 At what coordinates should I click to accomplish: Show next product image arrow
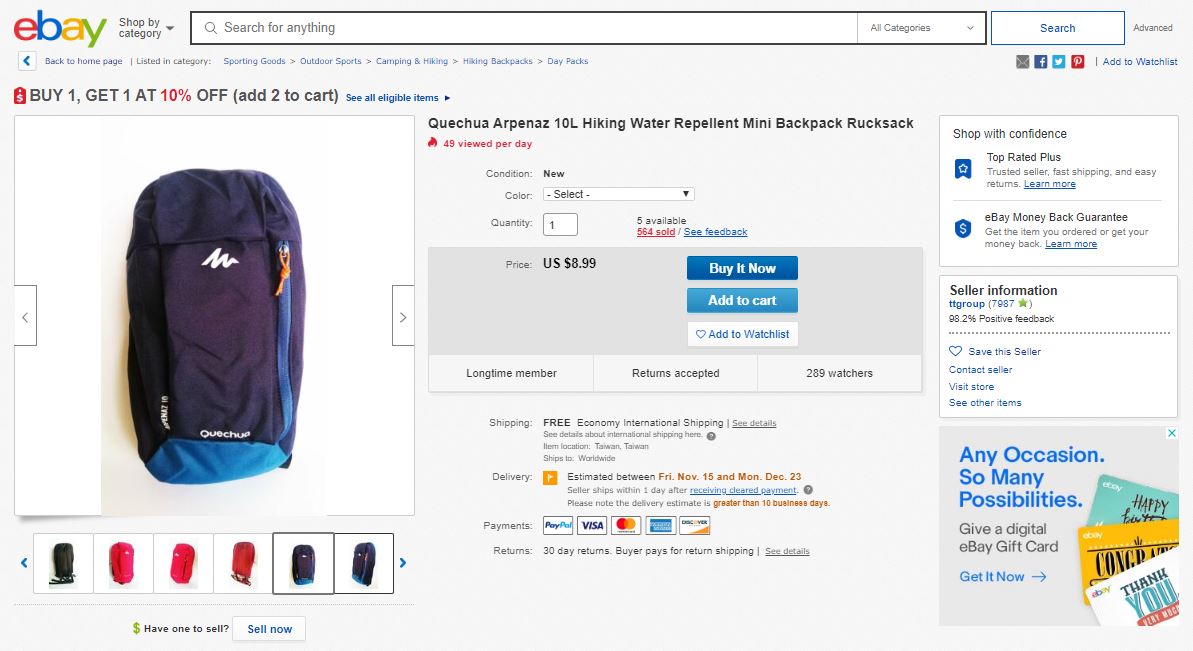[x=403, y=316]
